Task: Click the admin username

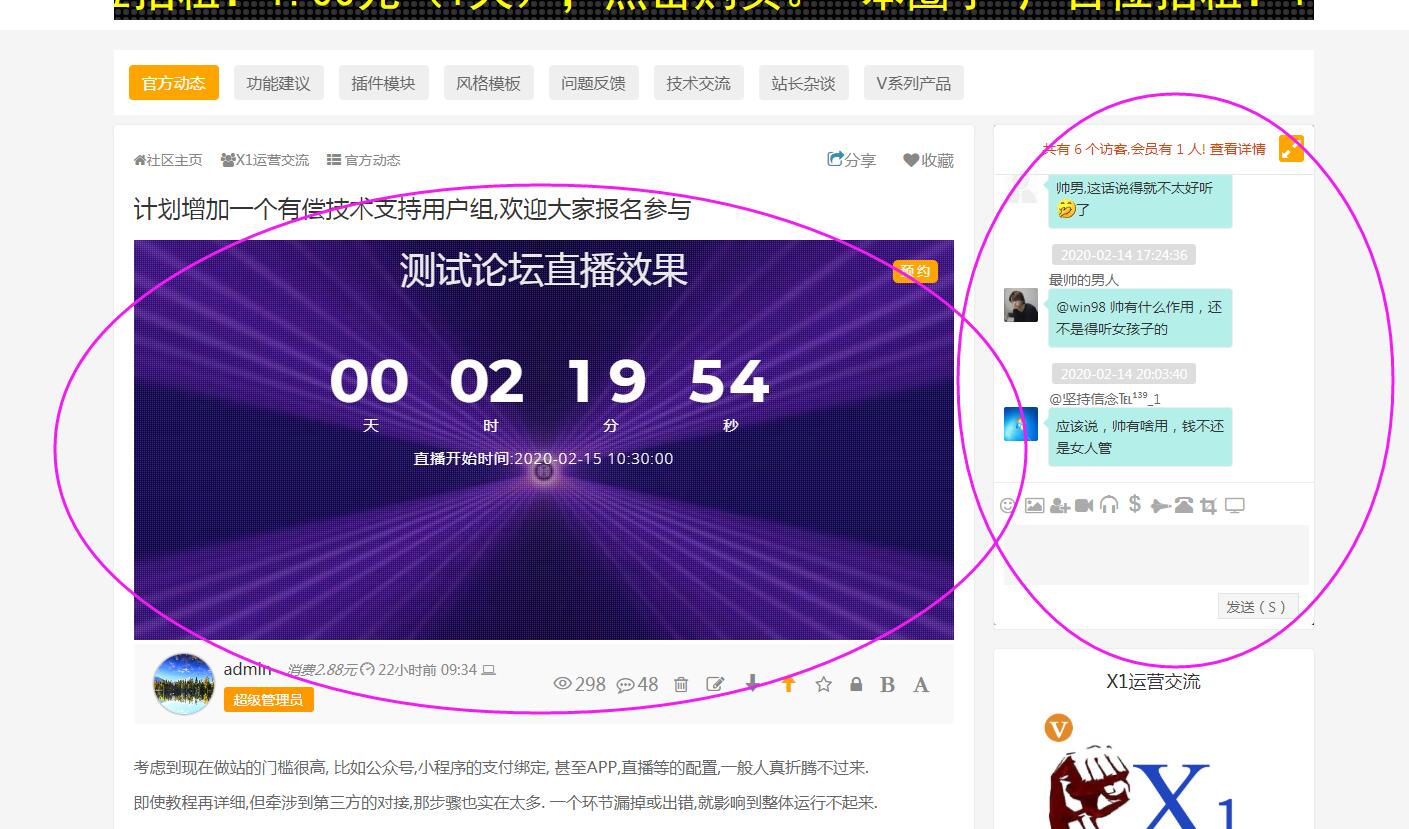Action: 248,669
